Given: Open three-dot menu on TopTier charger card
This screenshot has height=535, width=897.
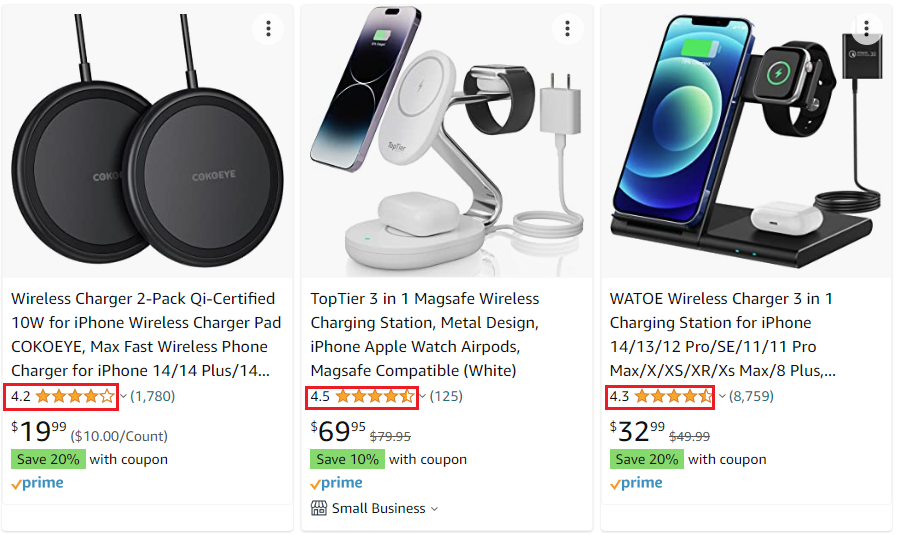Looking at the screenshot, I should (x=567, y=29).
